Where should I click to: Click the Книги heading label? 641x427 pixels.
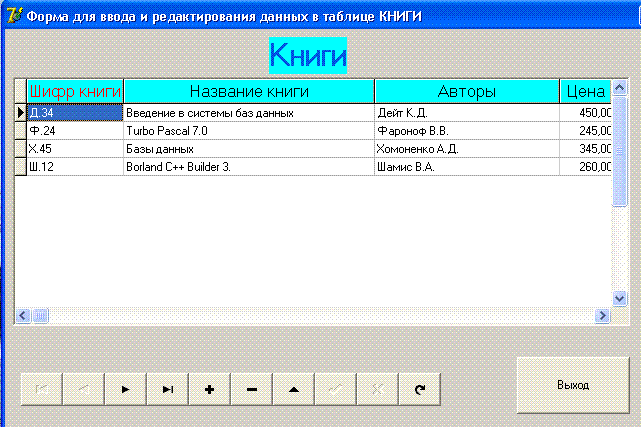click(x=308, y=55)
